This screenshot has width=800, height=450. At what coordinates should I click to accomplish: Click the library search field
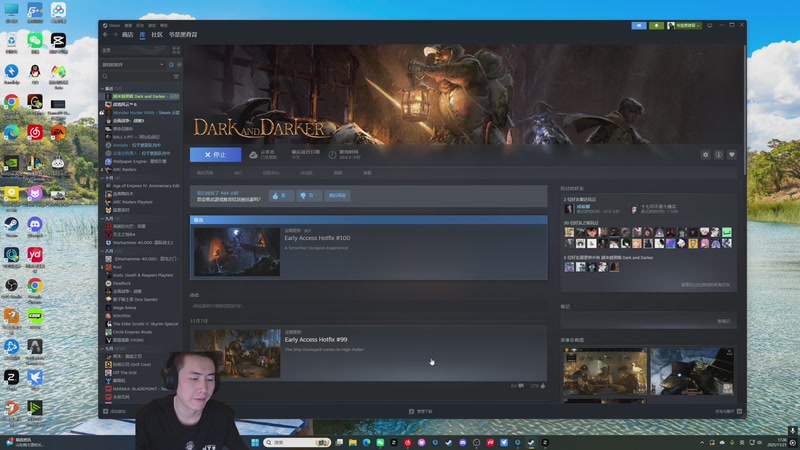[135, 77]
